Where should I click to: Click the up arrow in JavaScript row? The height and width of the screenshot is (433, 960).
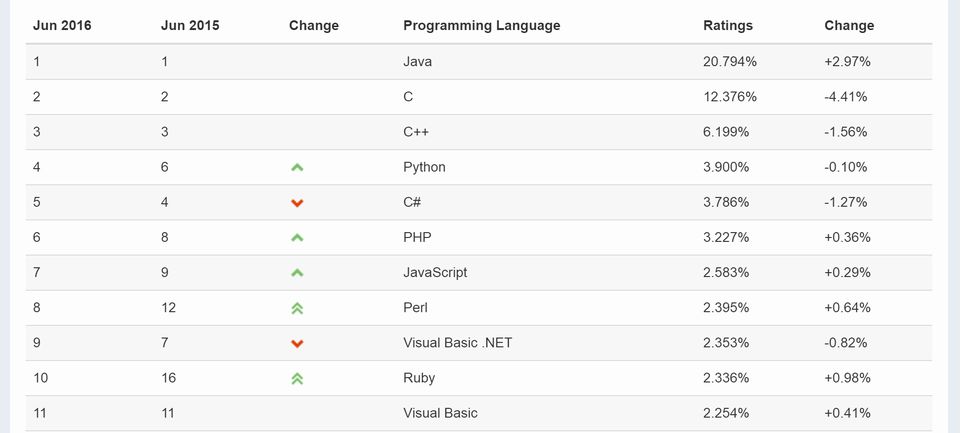tap(297, 273)
